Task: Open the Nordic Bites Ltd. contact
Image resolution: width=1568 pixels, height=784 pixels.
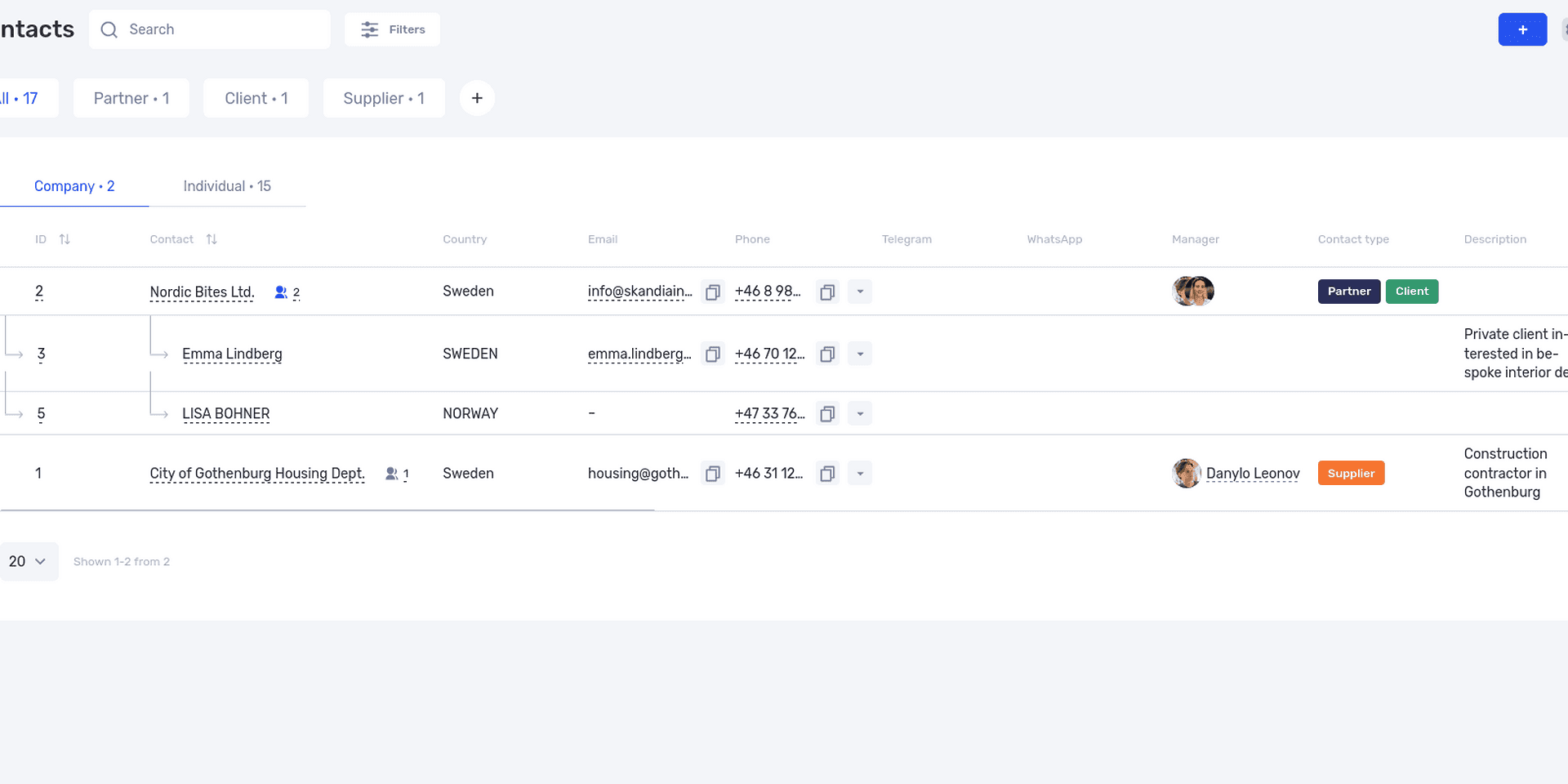Action: point(202,292)
